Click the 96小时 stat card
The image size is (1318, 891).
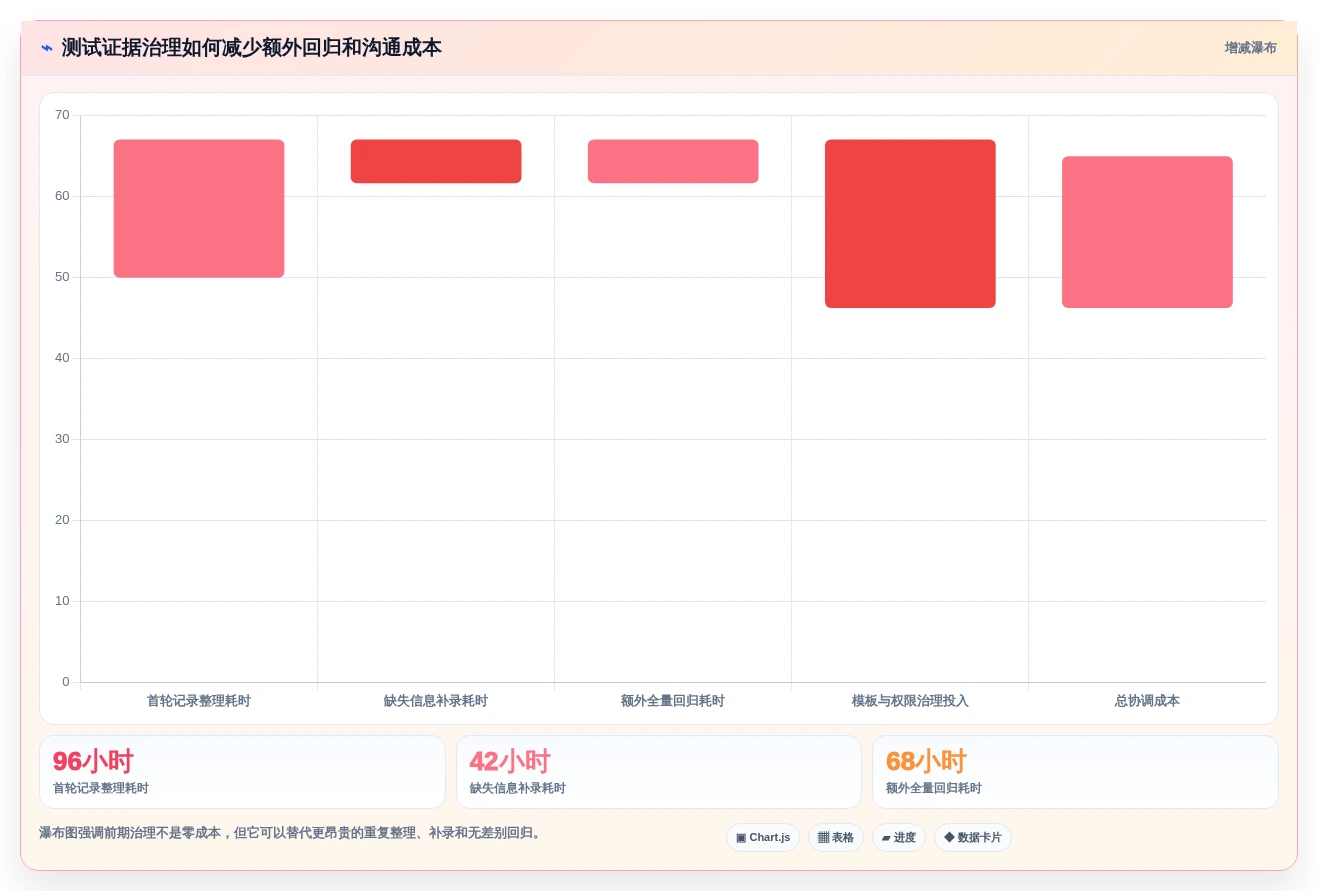242,772
